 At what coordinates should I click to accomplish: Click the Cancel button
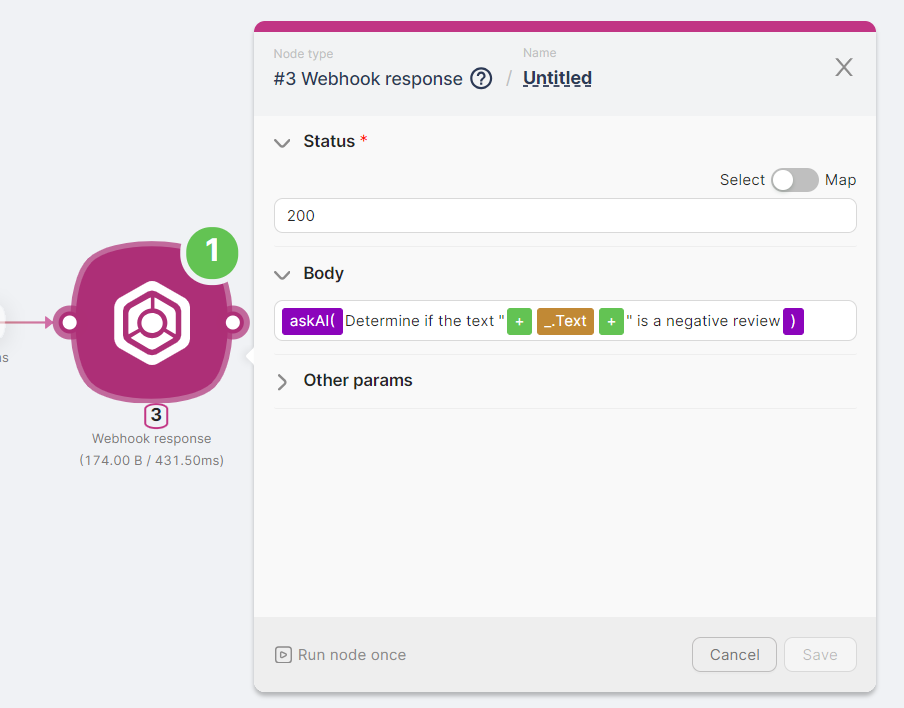(734, 655)
